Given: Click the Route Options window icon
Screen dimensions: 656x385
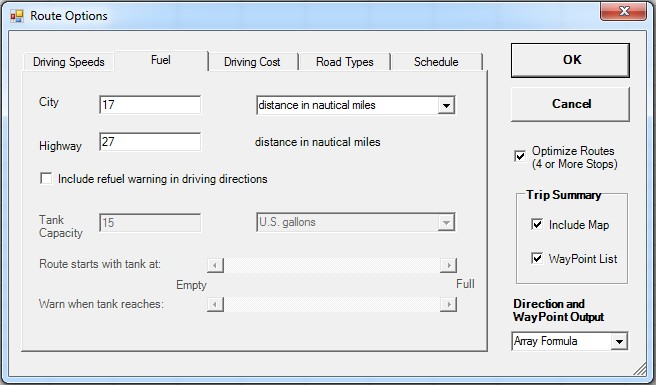Looking at the screenshot, I should [x=17, y=16].
